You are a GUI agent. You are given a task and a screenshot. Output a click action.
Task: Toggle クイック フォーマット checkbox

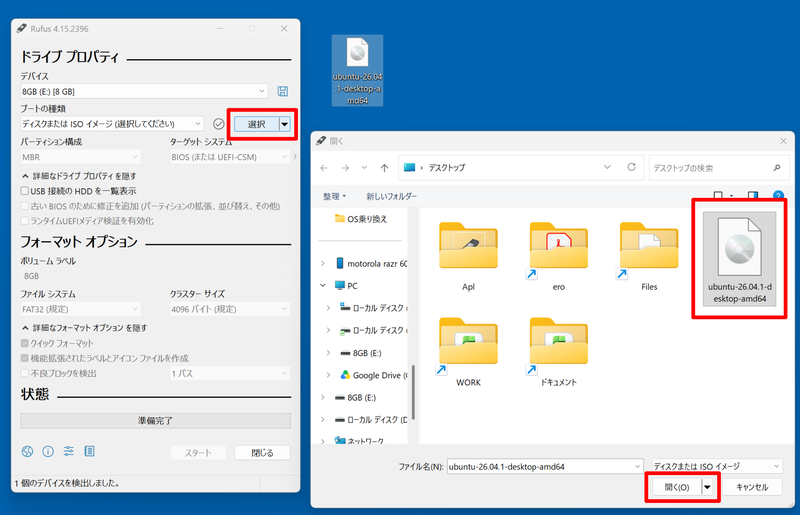[x=24, y=343]
